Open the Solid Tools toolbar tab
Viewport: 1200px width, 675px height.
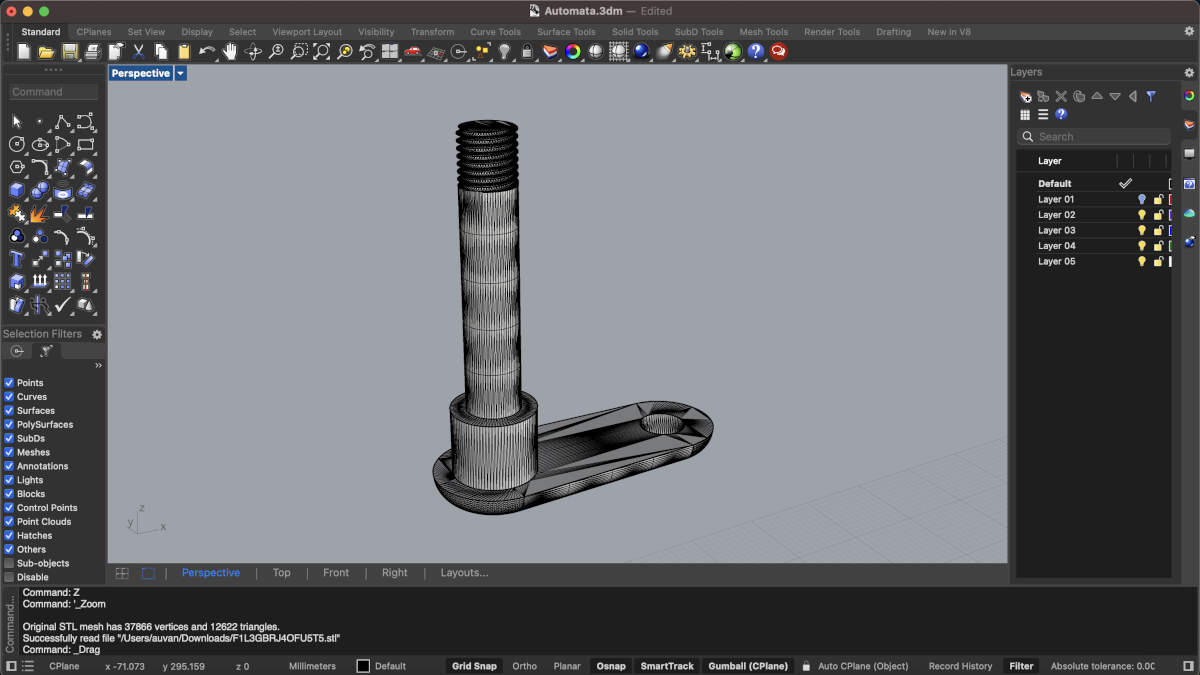[635, 32]
